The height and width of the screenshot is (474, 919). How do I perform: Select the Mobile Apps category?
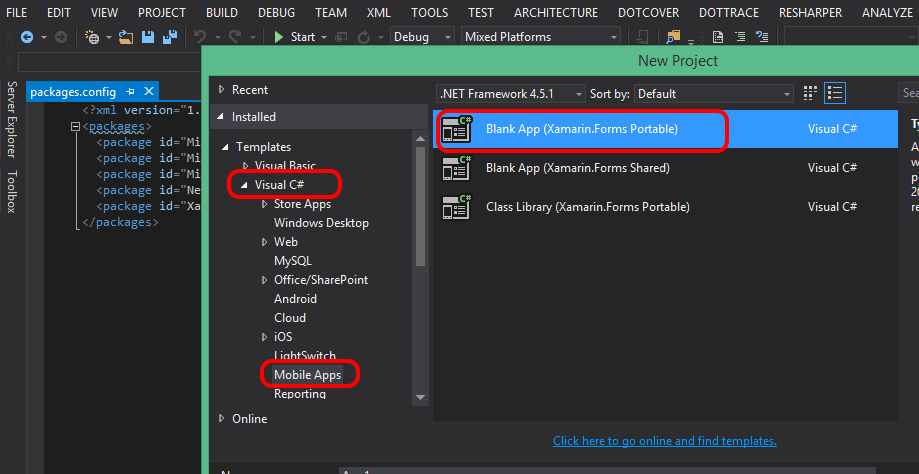(x=307, y=375)
